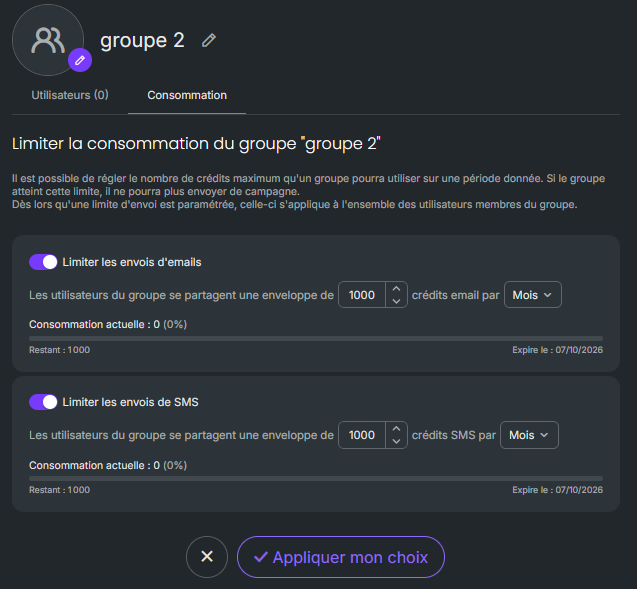
Task: Decrease SMS credits with down arrow
Action: click(x=396, y=441)
